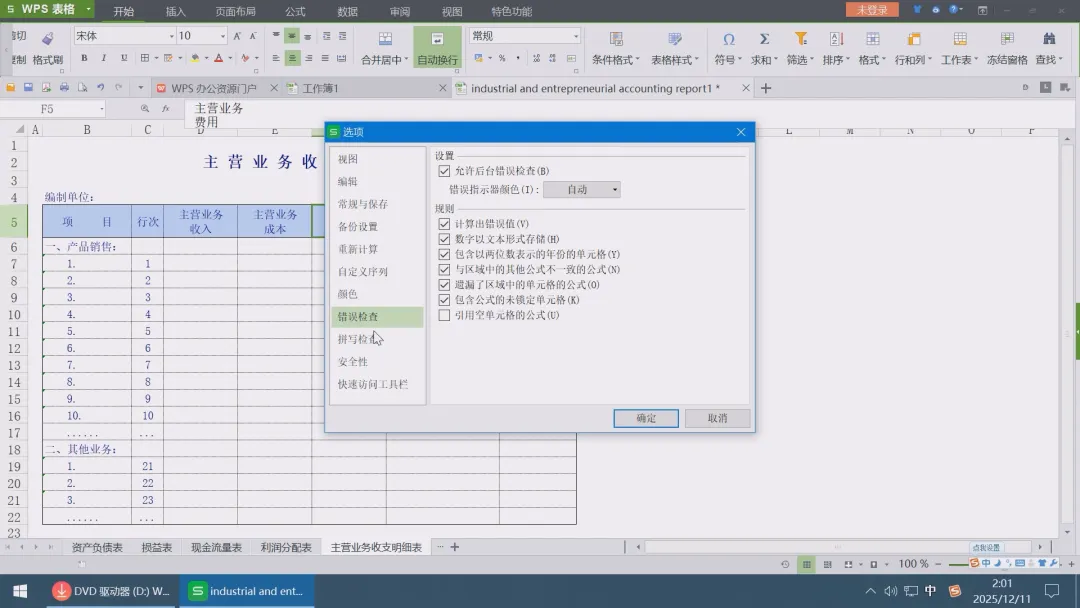1080x608 pixels.
Task: Select 快速访问工具栏 in the options list
Action: click(377, 384)
